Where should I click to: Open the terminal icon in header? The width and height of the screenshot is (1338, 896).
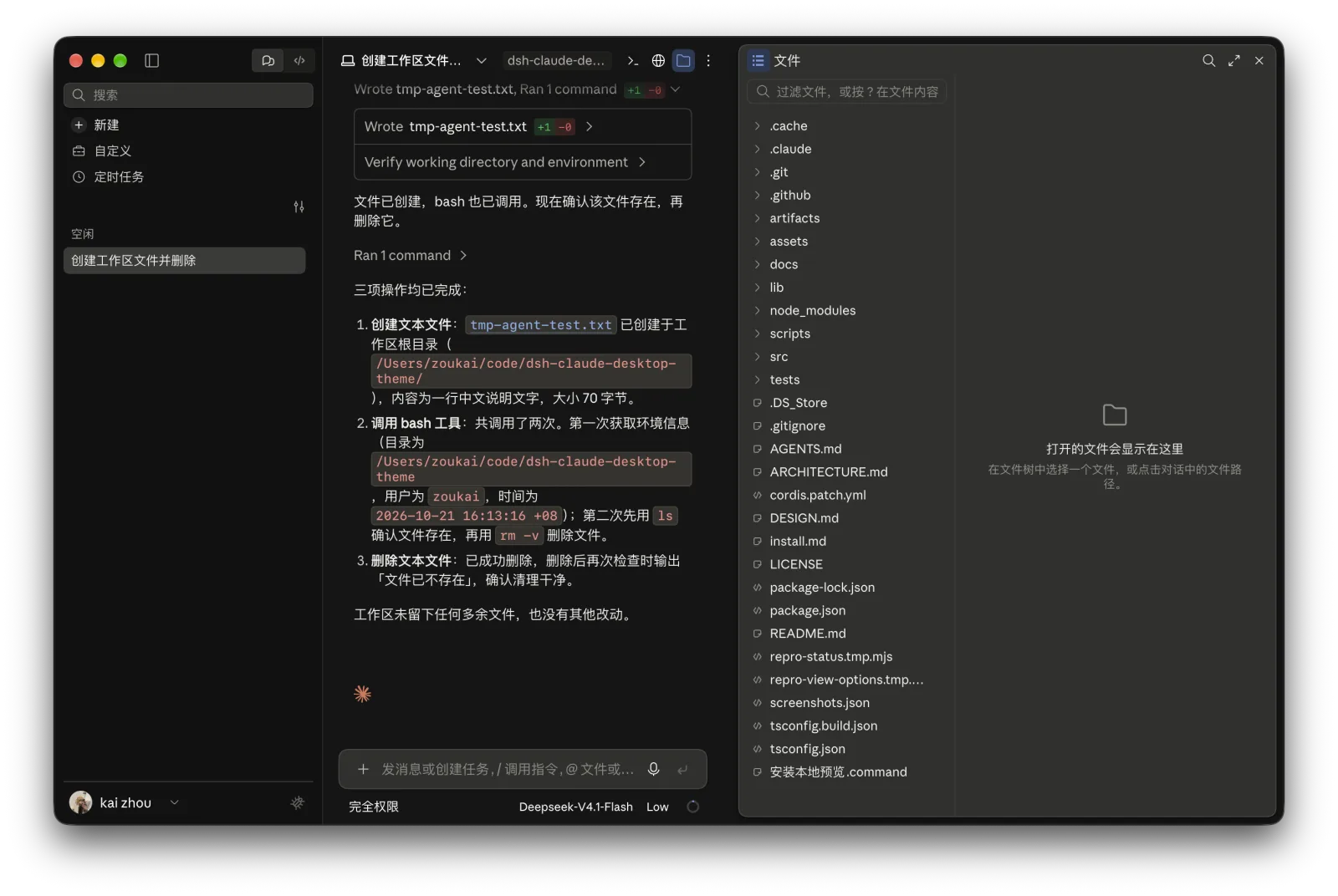pos(633,60)
